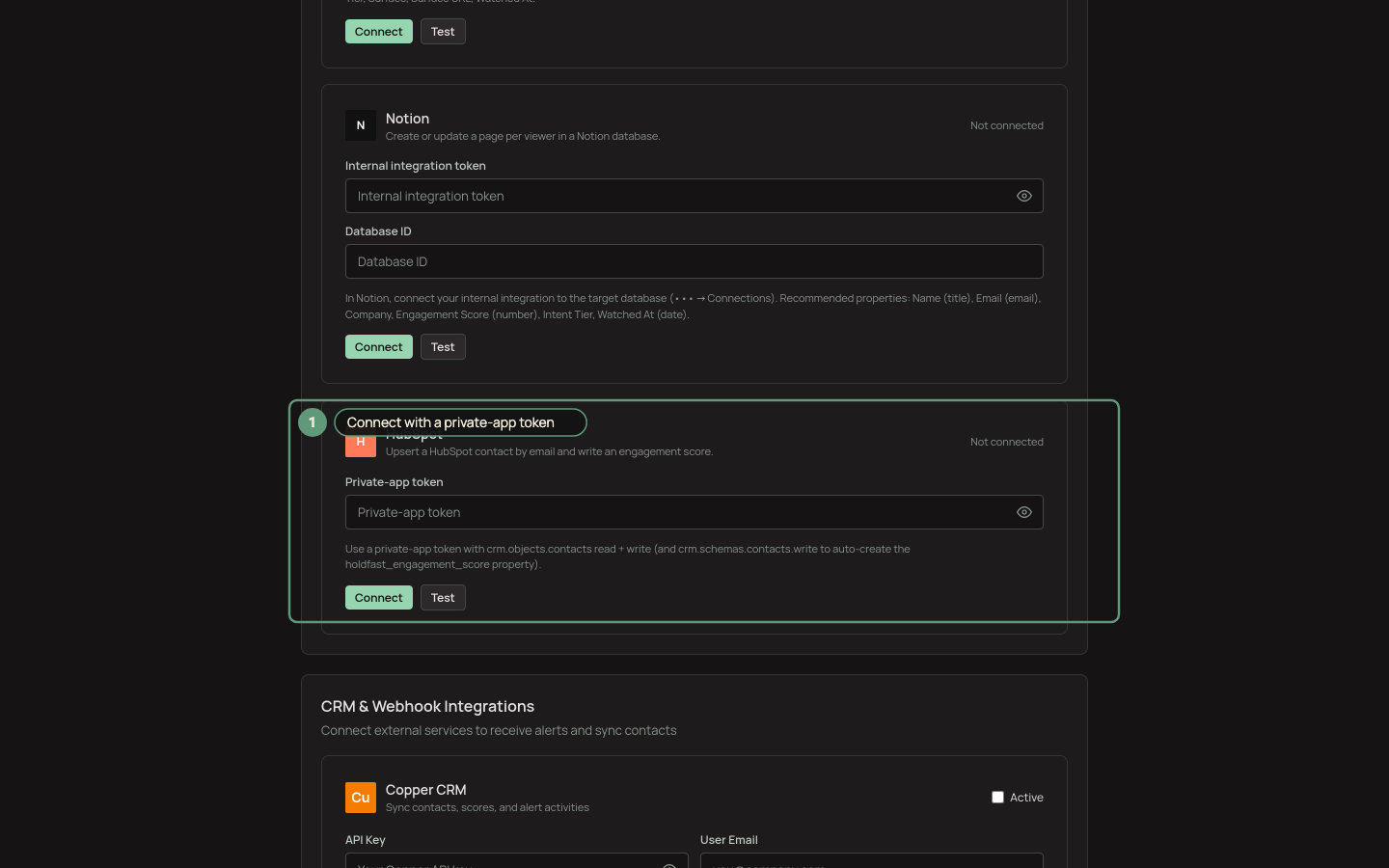Click 'Upsert a HubSpot contact by email' description

(x=549, y=451)
